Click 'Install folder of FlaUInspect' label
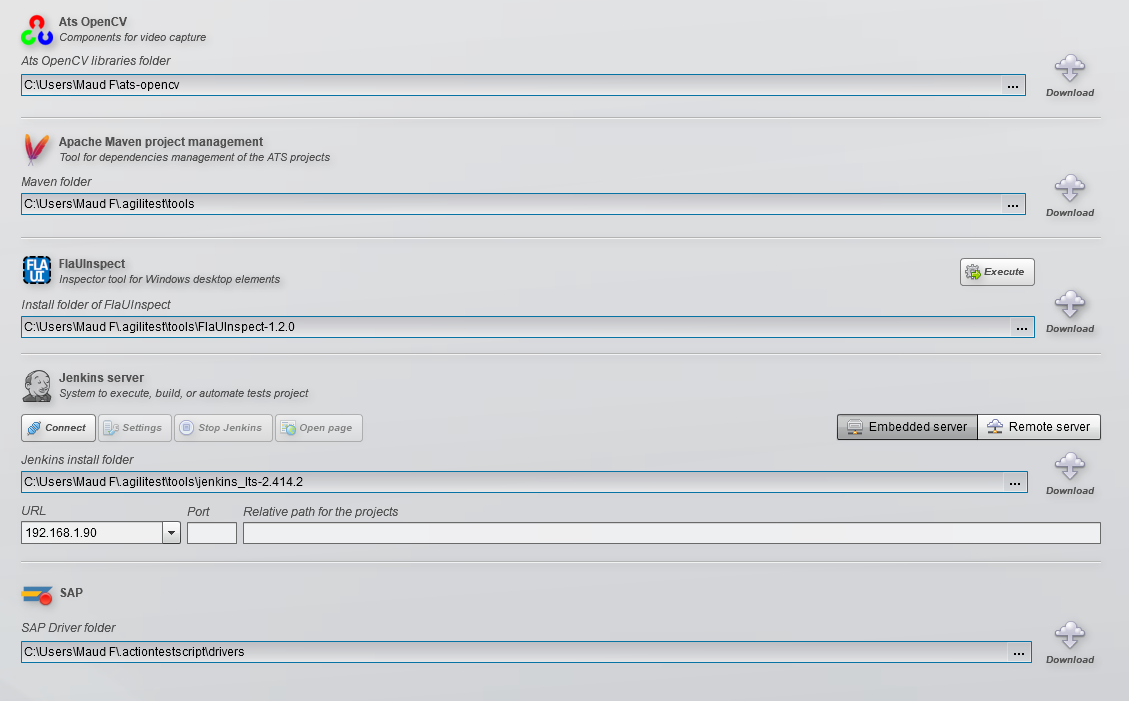Screen dimensions: 1129x701 [96, 305]
